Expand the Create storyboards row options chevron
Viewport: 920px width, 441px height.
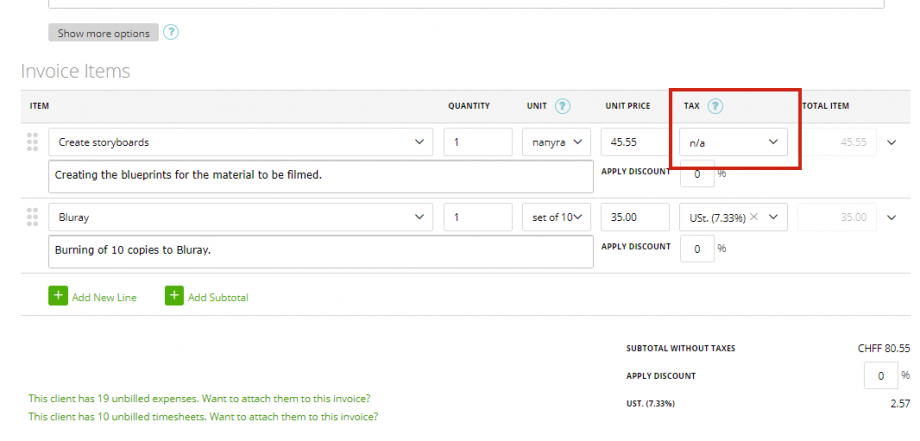tap(892, 143)
